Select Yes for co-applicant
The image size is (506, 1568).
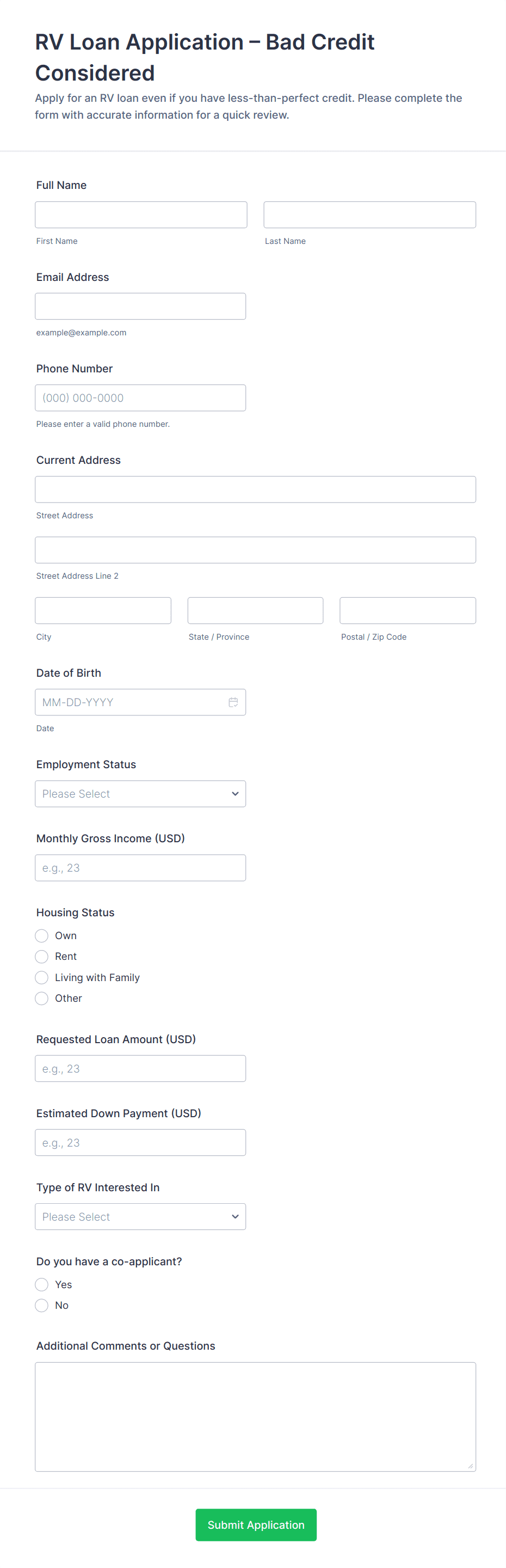point(41,1284)
